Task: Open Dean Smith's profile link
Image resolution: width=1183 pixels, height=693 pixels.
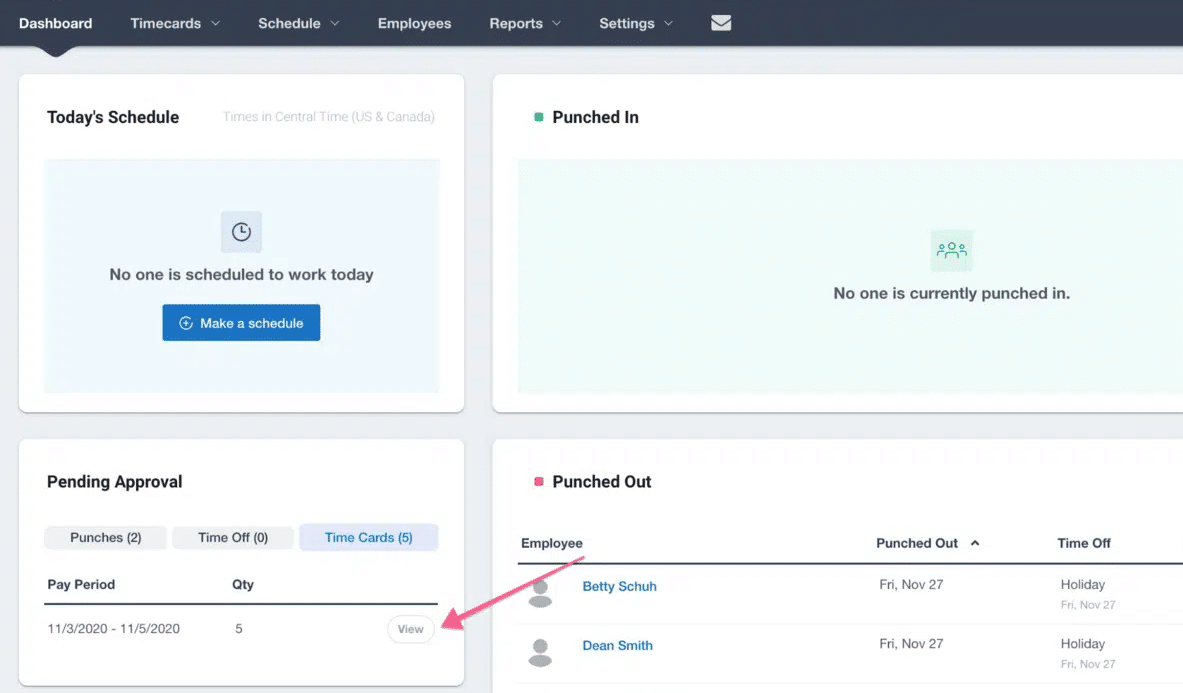Action: 617,645
